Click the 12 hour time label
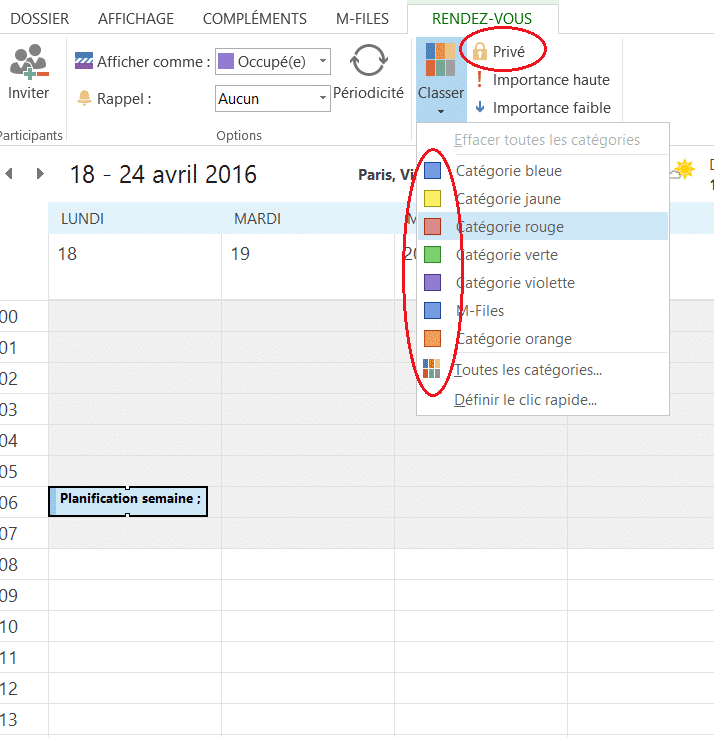 (x=9, y=689)
